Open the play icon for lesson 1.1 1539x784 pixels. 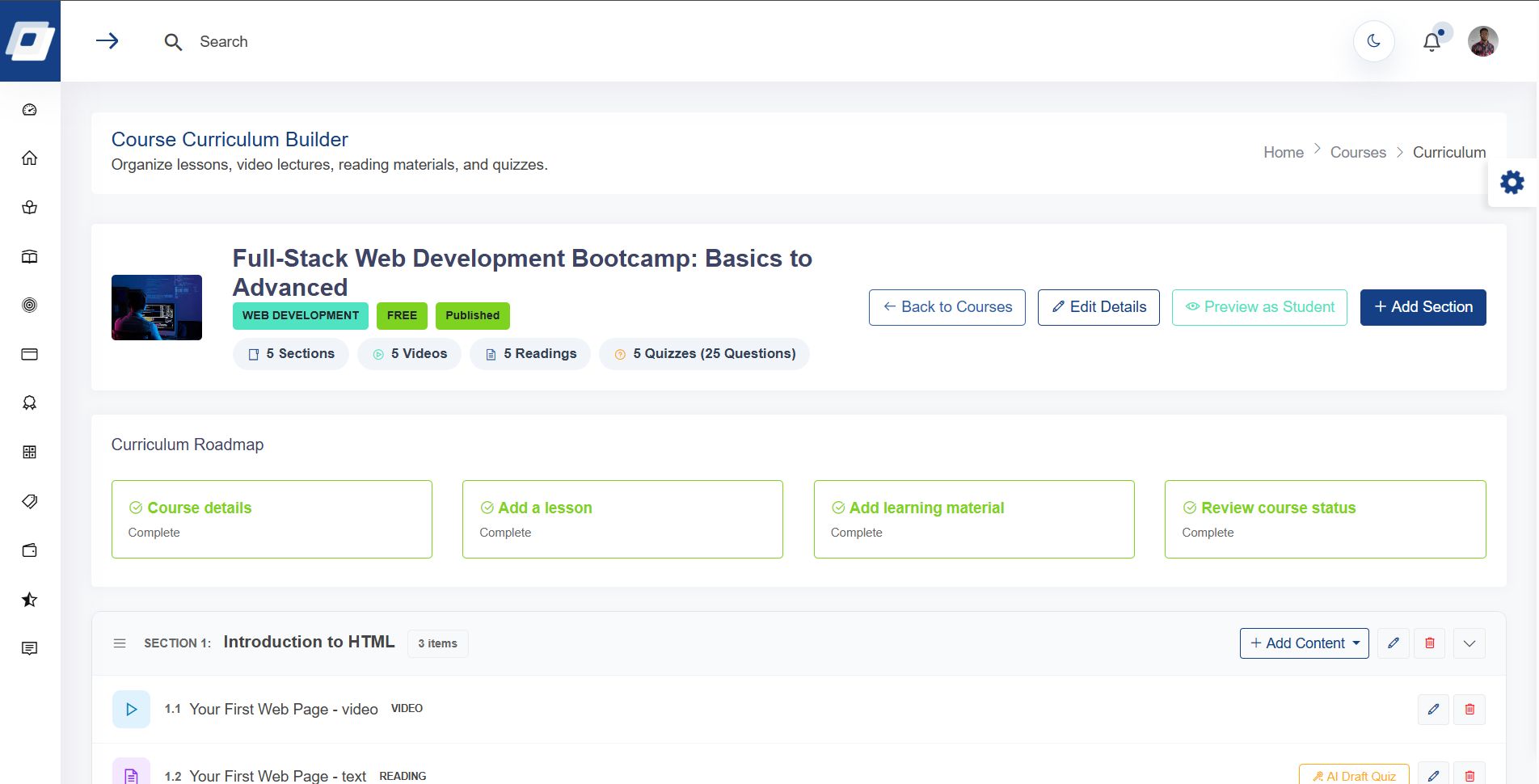[x=131, y=710]
